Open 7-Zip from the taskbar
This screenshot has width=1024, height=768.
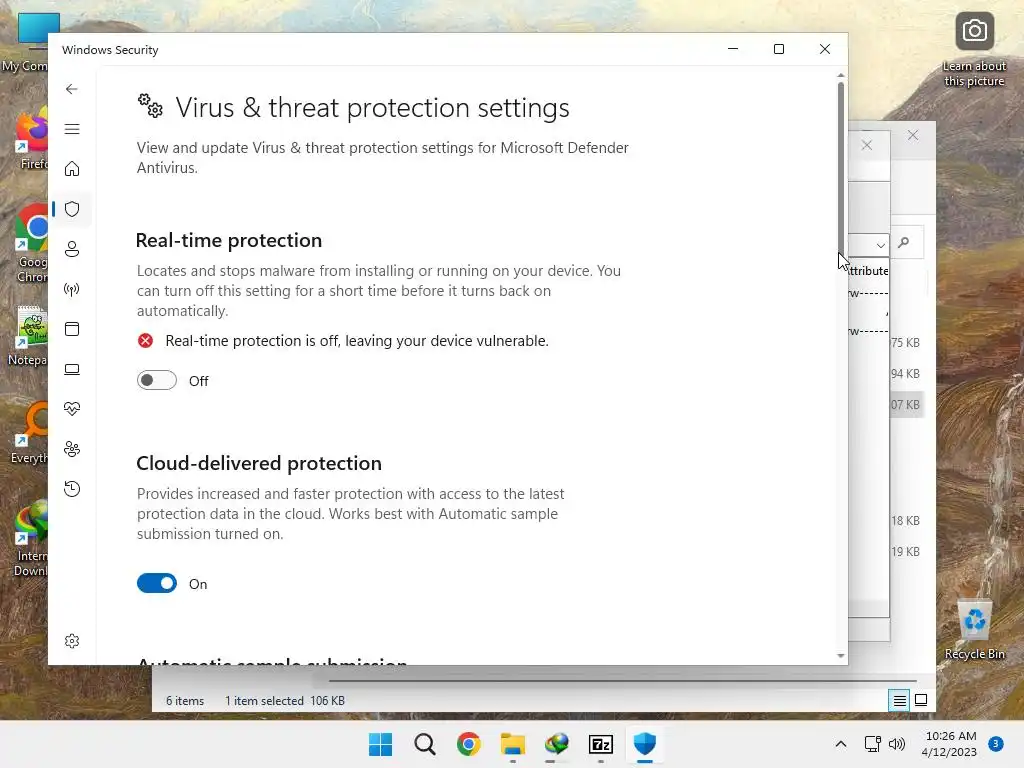click(601, 744)
